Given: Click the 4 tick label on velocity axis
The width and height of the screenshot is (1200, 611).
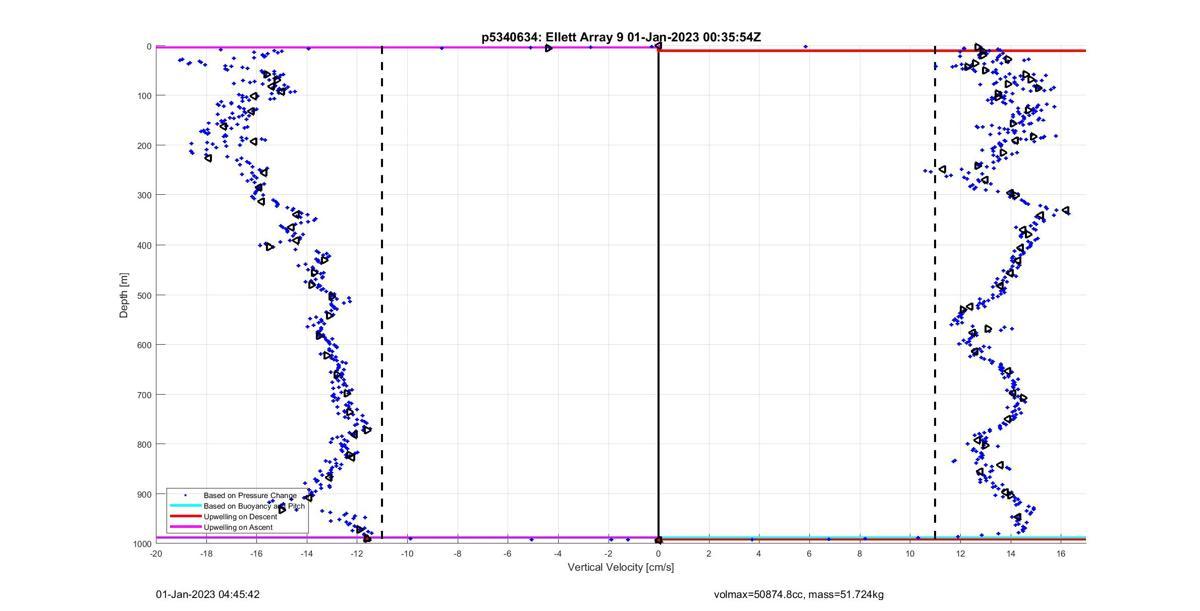Looking at the screenshot, I should [759, 552].
